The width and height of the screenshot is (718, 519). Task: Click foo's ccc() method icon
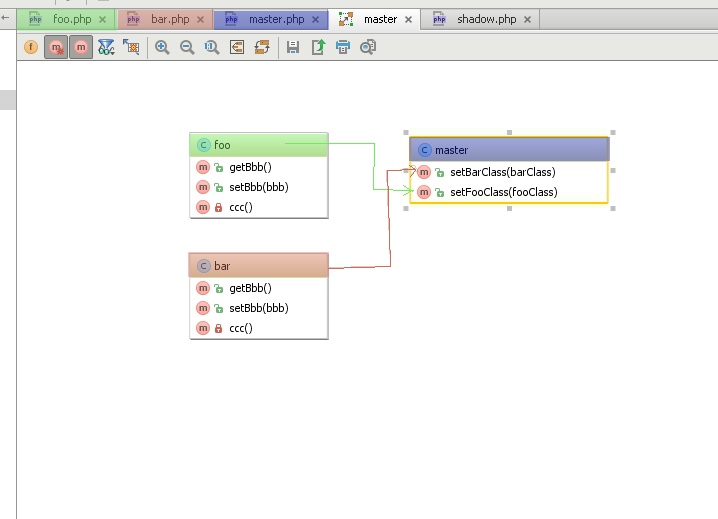203,207
